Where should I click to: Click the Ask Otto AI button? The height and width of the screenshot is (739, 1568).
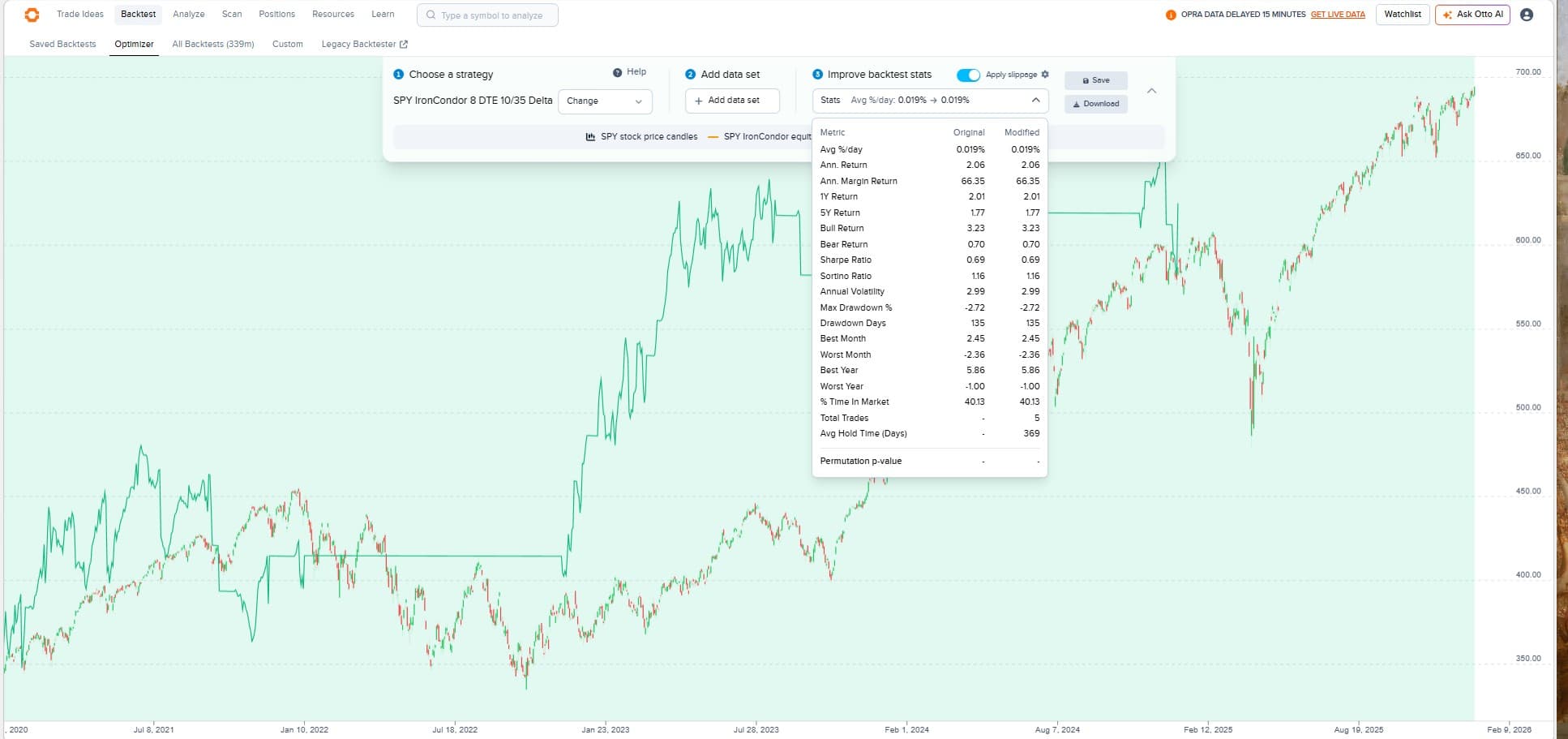[1472, 15]
